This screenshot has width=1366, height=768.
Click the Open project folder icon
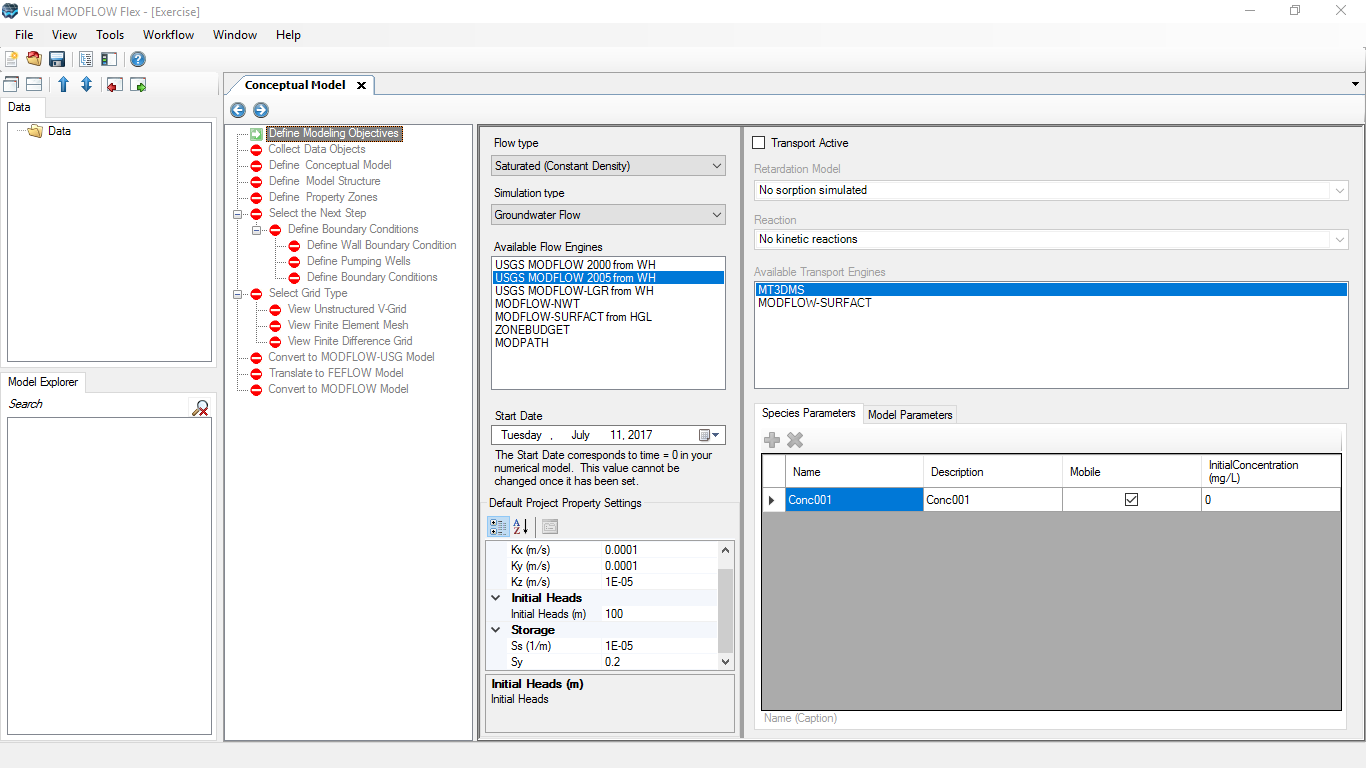(33, 59)
